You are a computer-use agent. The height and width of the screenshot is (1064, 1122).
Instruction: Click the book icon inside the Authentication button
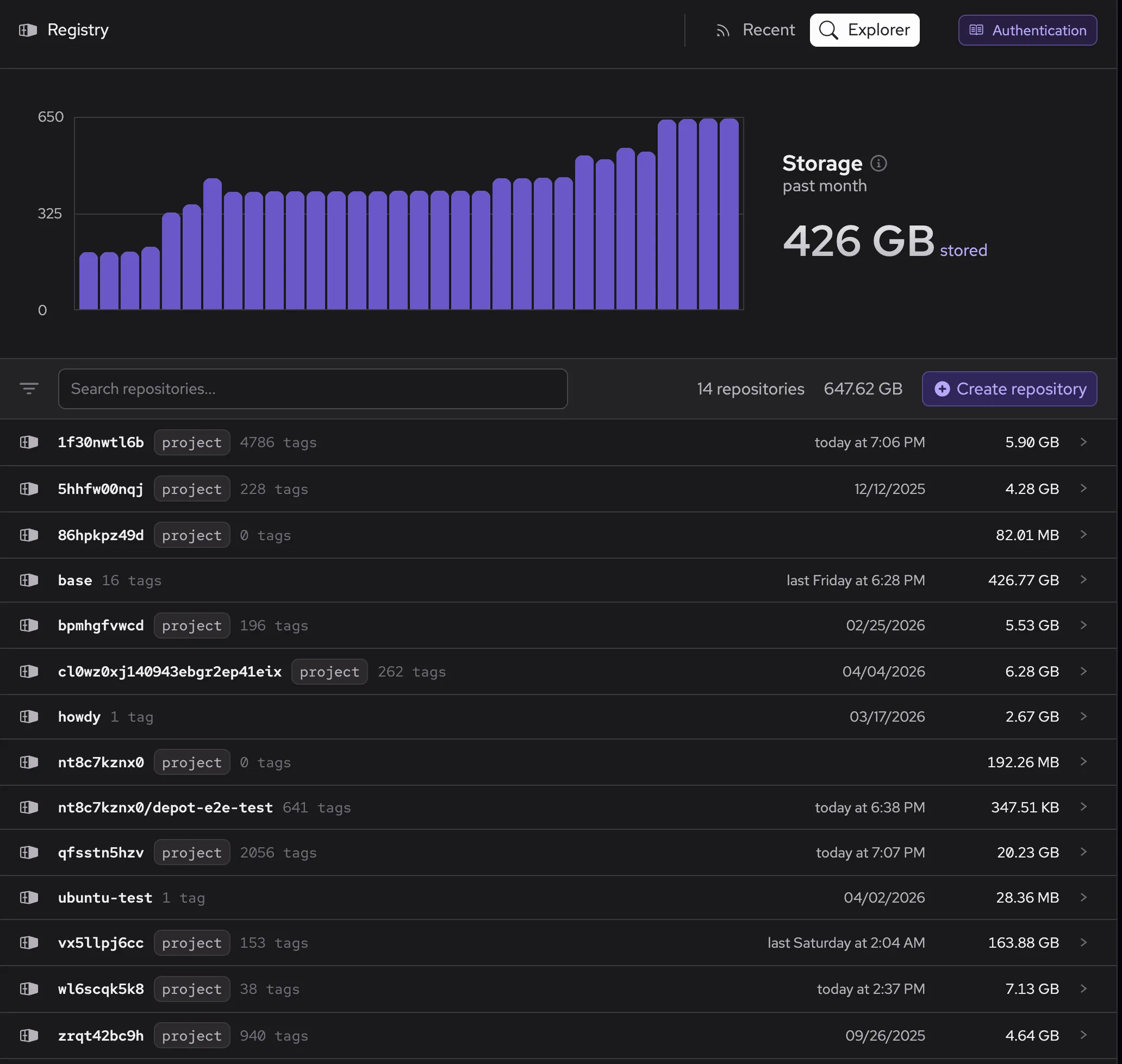tap(977, 30)
